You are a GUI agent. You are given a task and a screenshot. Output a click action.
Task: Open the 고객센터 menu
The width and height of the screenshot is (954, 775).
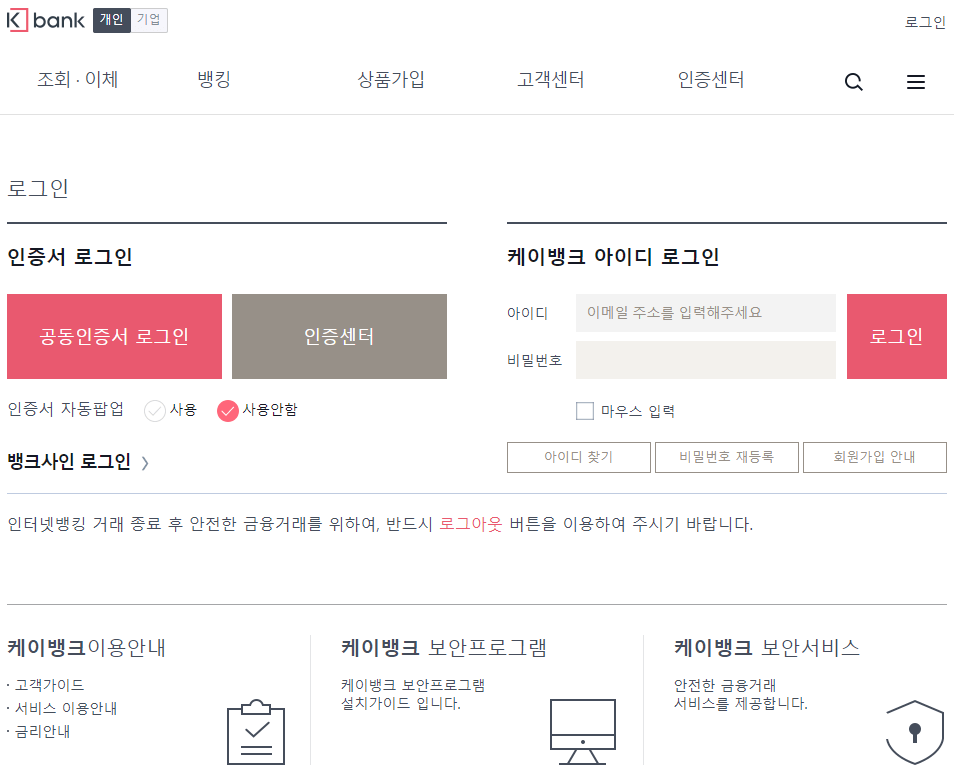tap(549, 79)
